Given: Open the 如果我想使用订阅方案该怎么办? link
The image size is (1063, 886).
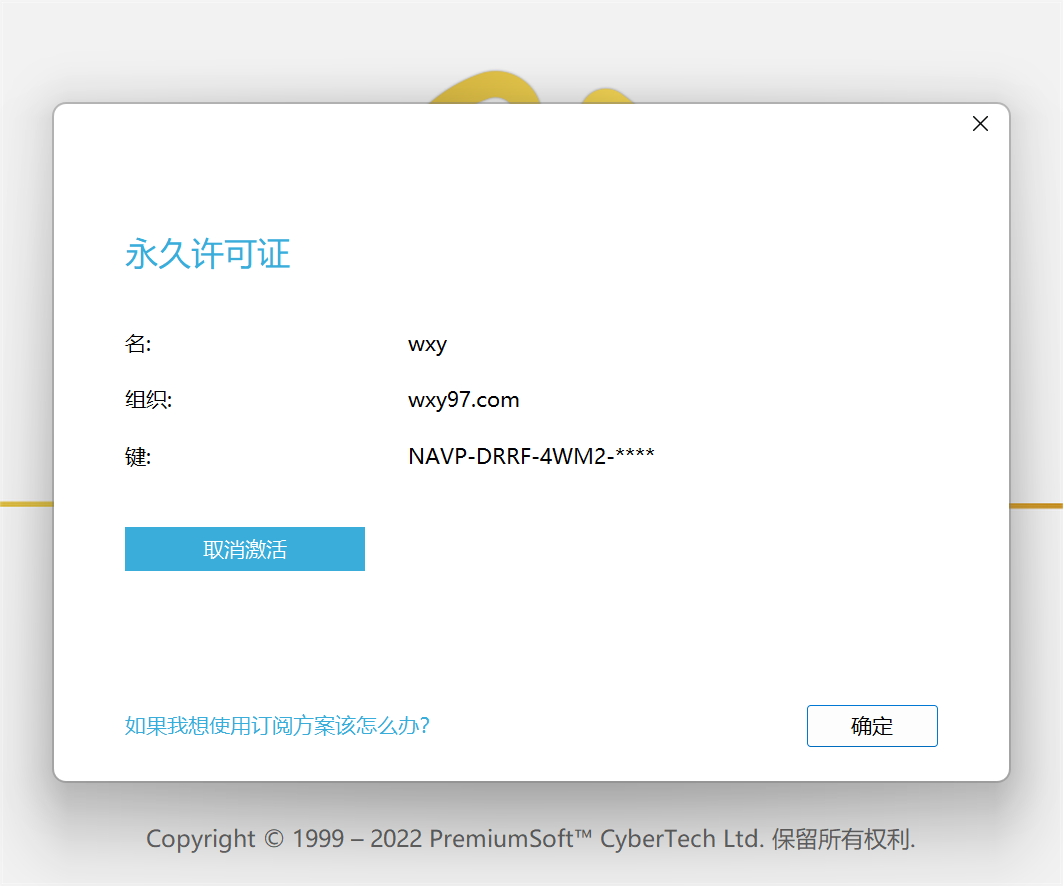Looking at the screenshot, I should tap(277, 725).
